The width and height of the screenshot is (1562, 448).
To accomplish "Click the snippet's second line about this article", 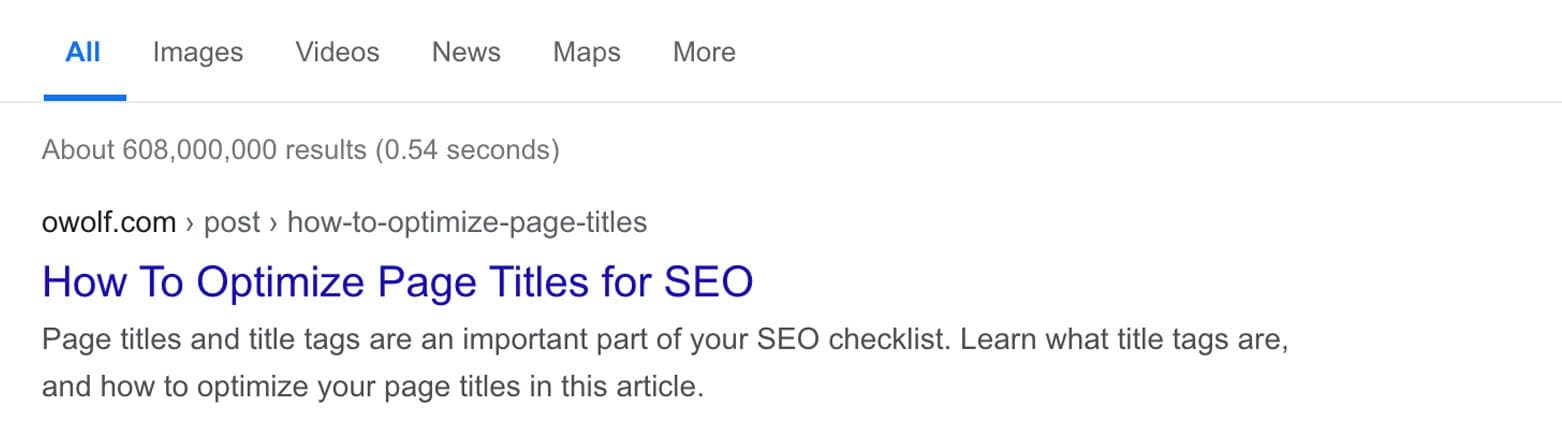I will [373, 386].
